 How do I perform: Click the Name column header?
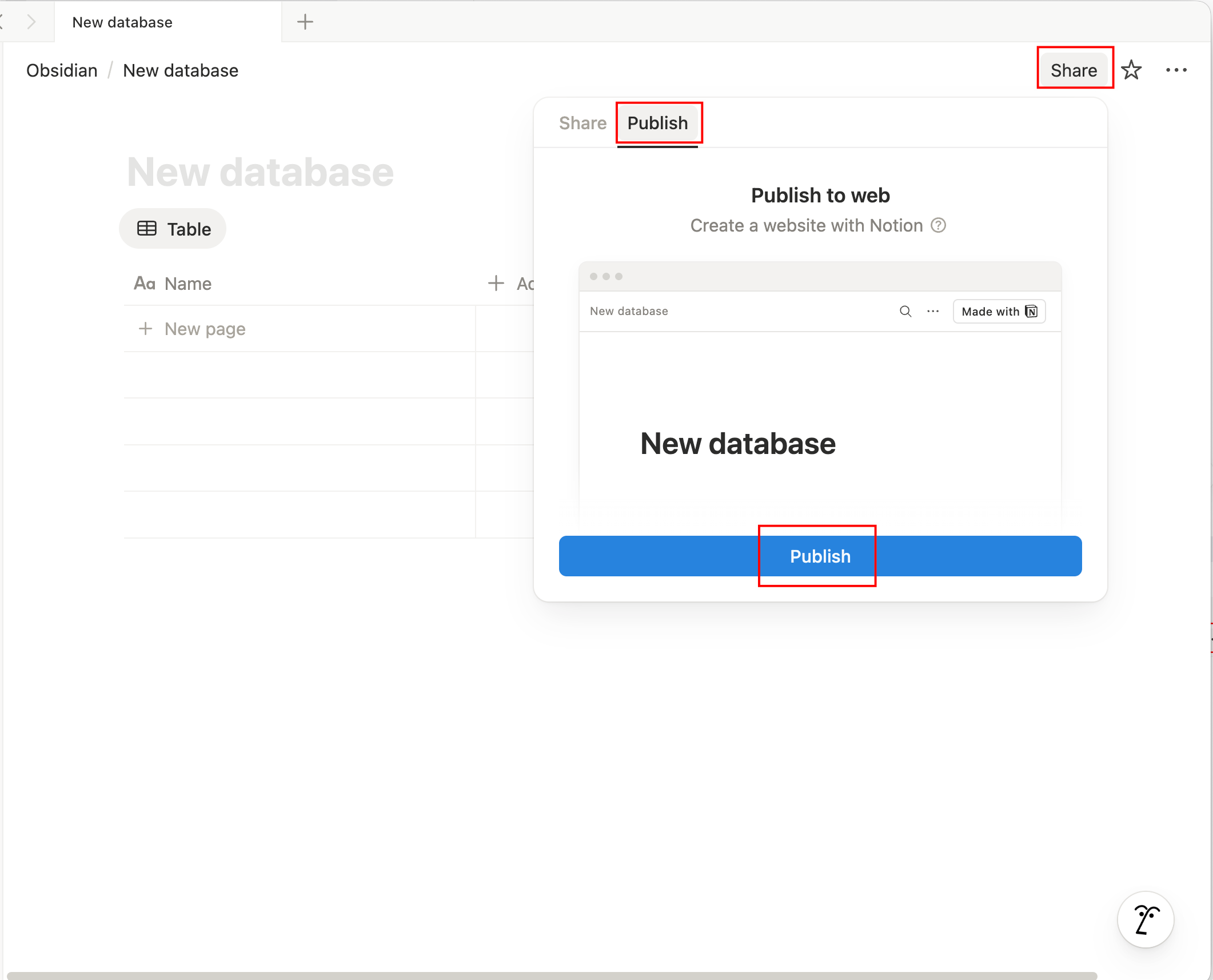(x=187, y=284)
